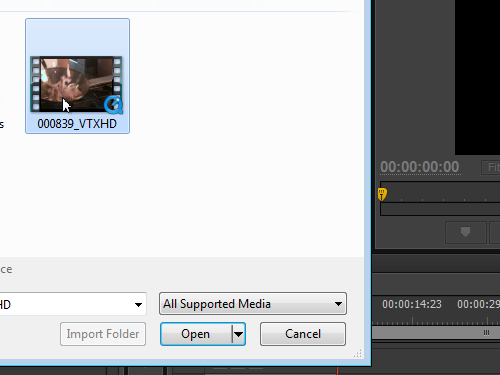The width and height of the screenshot is (500, 375).
Task: Click the dialog resize grip in corner
Action: (x=358, y=353)
